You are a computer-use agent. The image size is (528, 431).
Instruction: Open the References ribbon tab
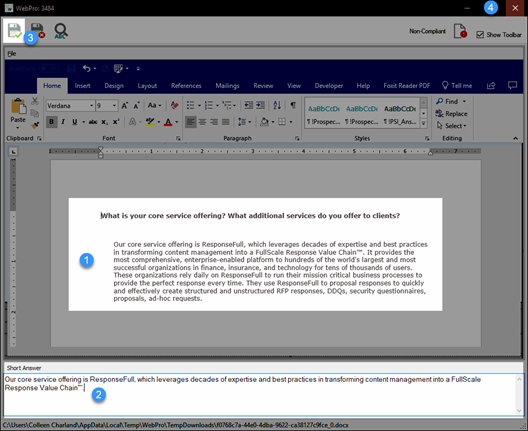186,86
